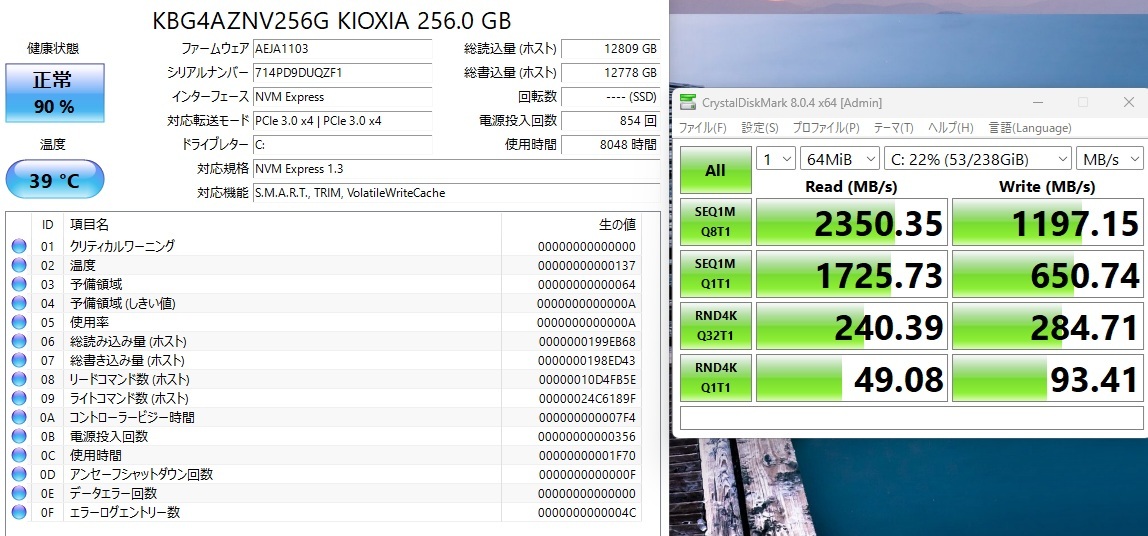
Task: Click blue status orb for リードコマンド数 row
Action: 19,379
